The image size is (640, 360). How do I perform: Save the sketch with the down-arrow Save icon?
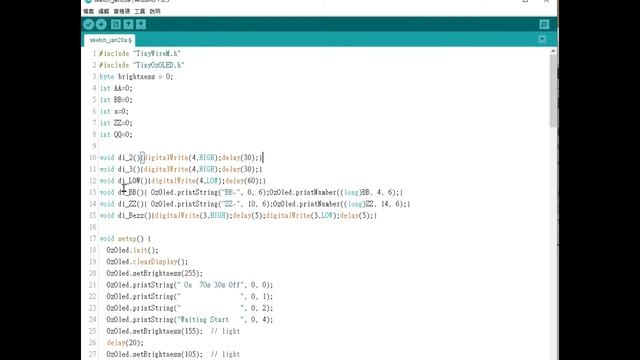(141, 24)
